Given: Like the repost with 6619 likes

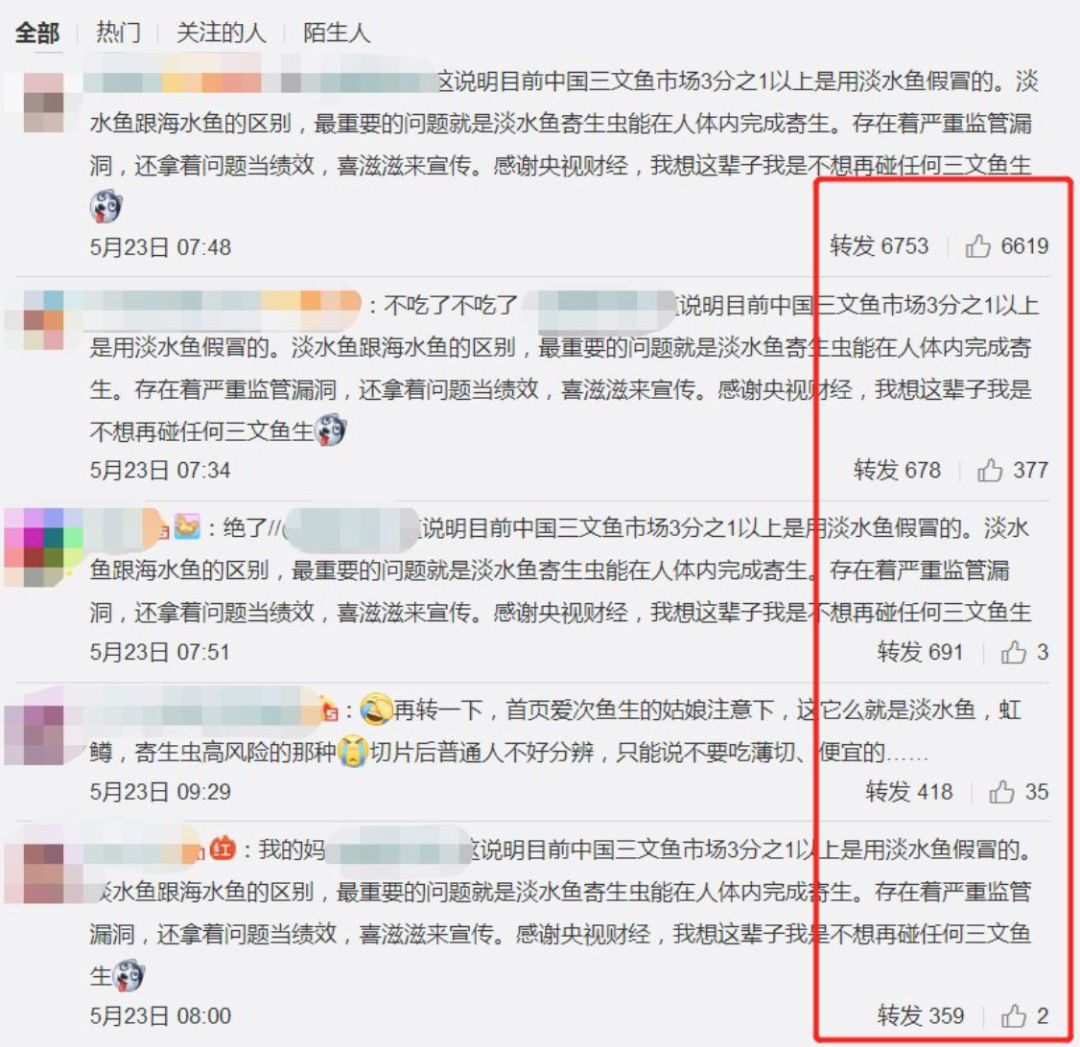Looking at the screenshot, I should (x=977, y=246).
